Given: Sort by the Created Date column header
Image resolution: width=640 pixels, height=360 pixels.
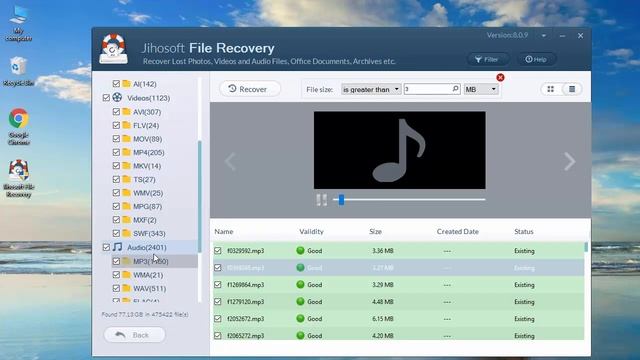Looking at the screenshot, I should (457, 231).
